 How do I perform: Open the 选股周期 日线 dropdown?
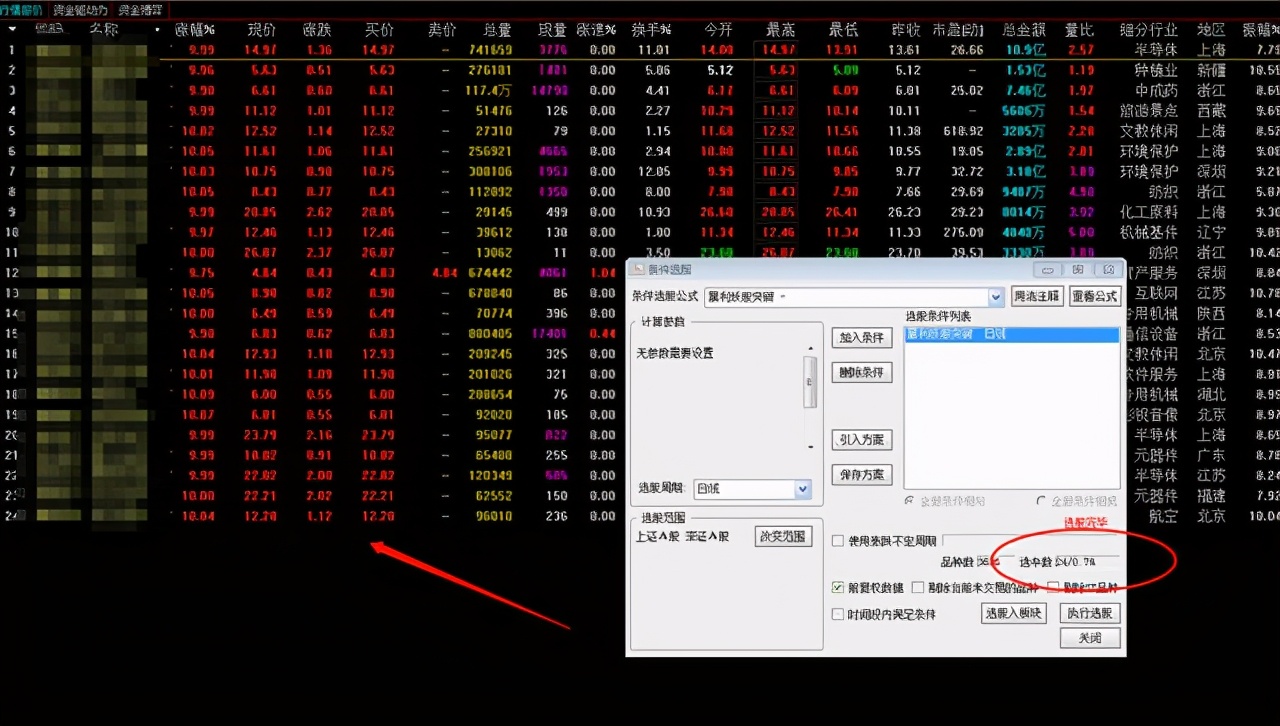[802, 489]
